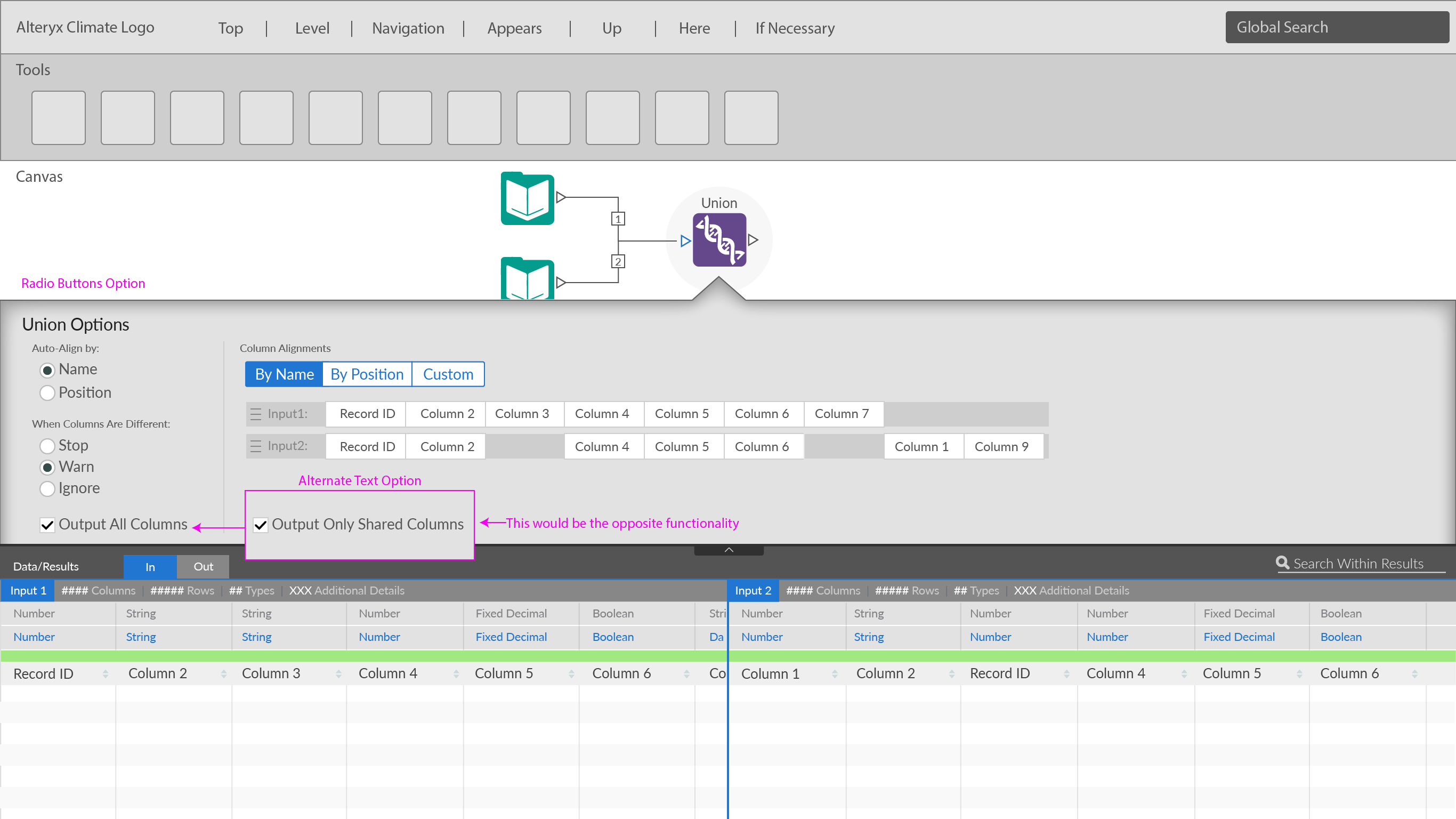Click the purple Union DNA tool icon
1456x819 pixels.
[x=719, y=240]
